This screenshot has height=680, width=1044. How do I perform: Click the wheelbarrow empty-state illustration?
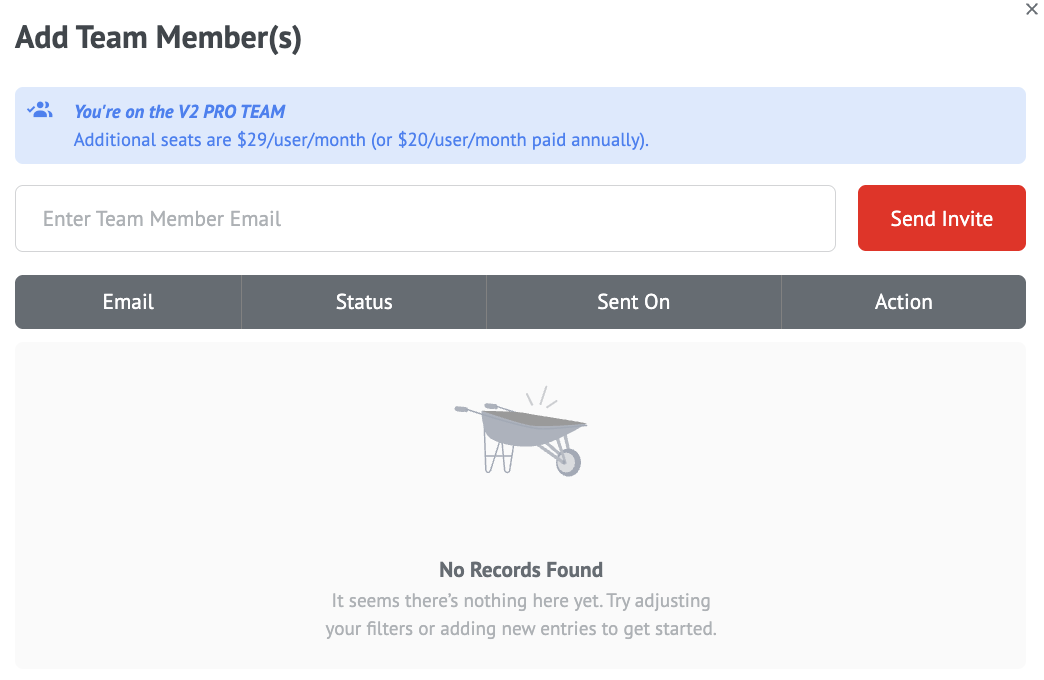coord(522,432)
